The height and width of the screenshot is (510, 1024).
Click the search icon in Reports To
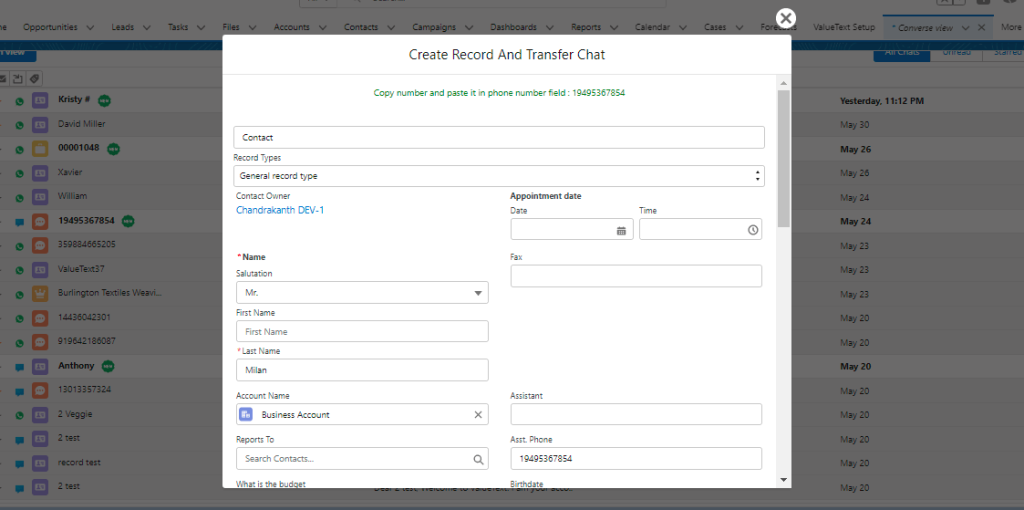(477, 459)
